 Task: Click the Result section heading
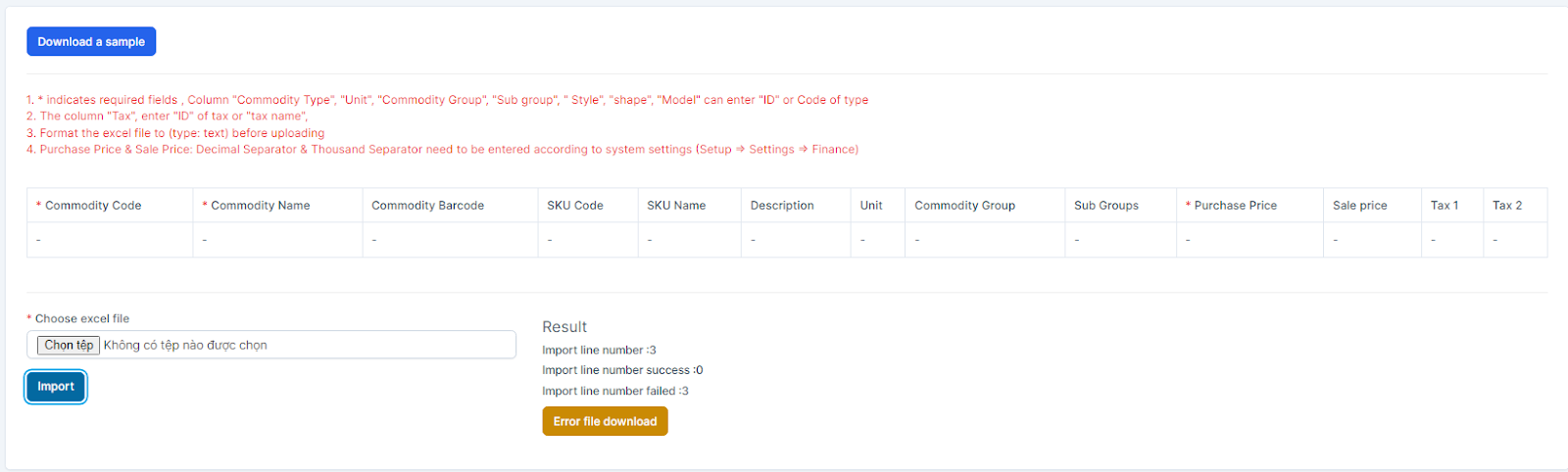click(x=564, y=327)
